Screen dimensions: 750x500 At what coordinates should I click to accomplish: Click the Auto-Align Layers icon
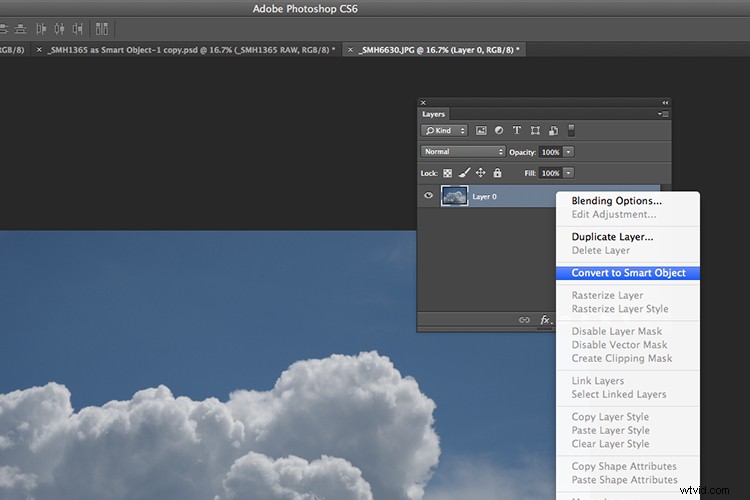[x=101, y=29]
